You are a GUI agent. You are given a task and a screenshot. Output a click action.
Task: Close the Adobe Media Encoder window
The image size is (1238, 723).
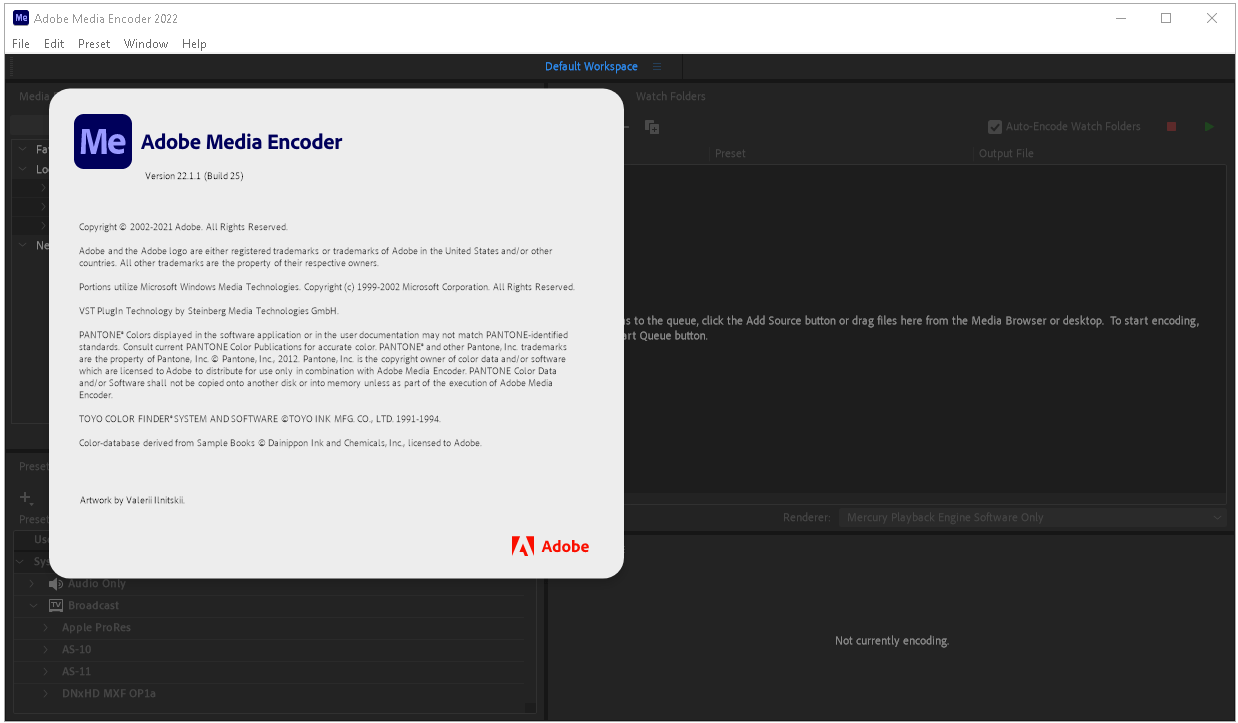(x=1212, y=18)
